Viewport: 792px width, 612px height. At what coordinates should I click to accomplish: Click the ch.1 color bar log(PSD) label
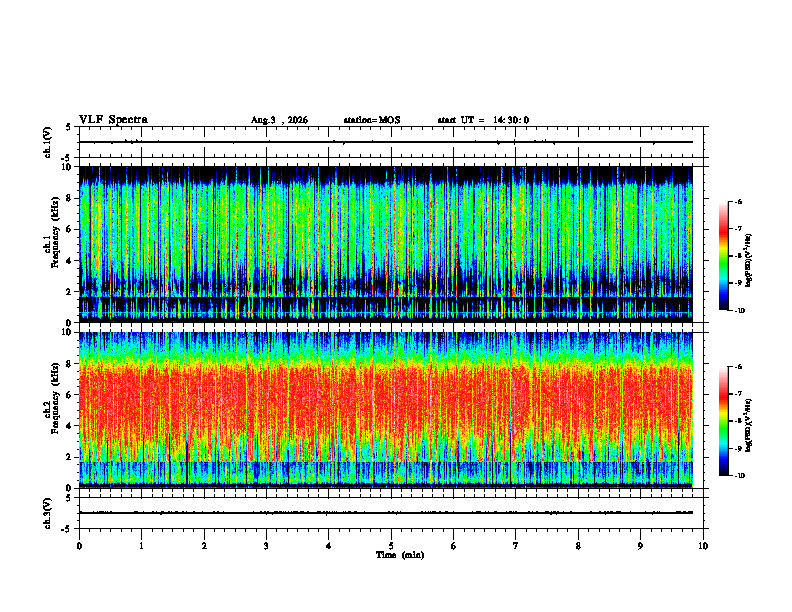pos(749,261)
